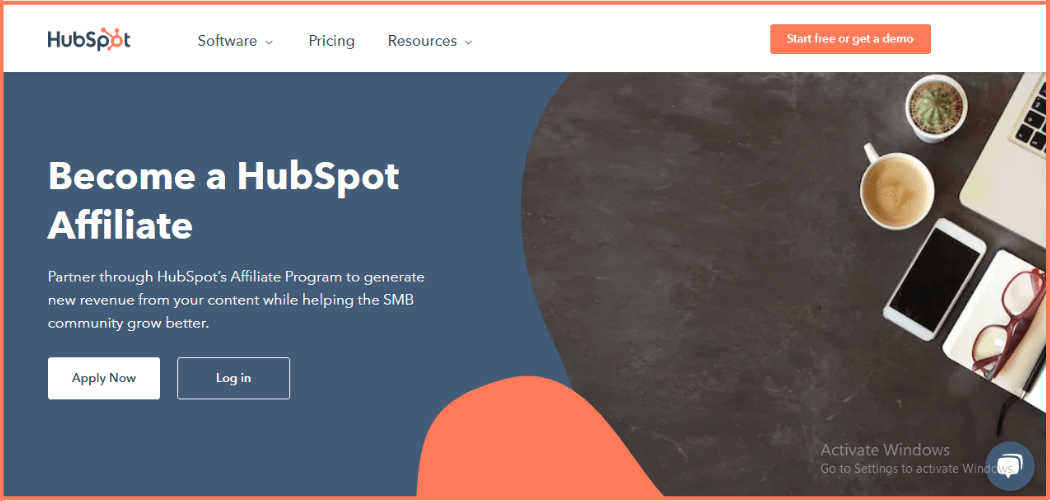The height and width of the screenshot is (501, 1050).
Task: Open the chat widget bubble icon
Action: click(1010, 466)
